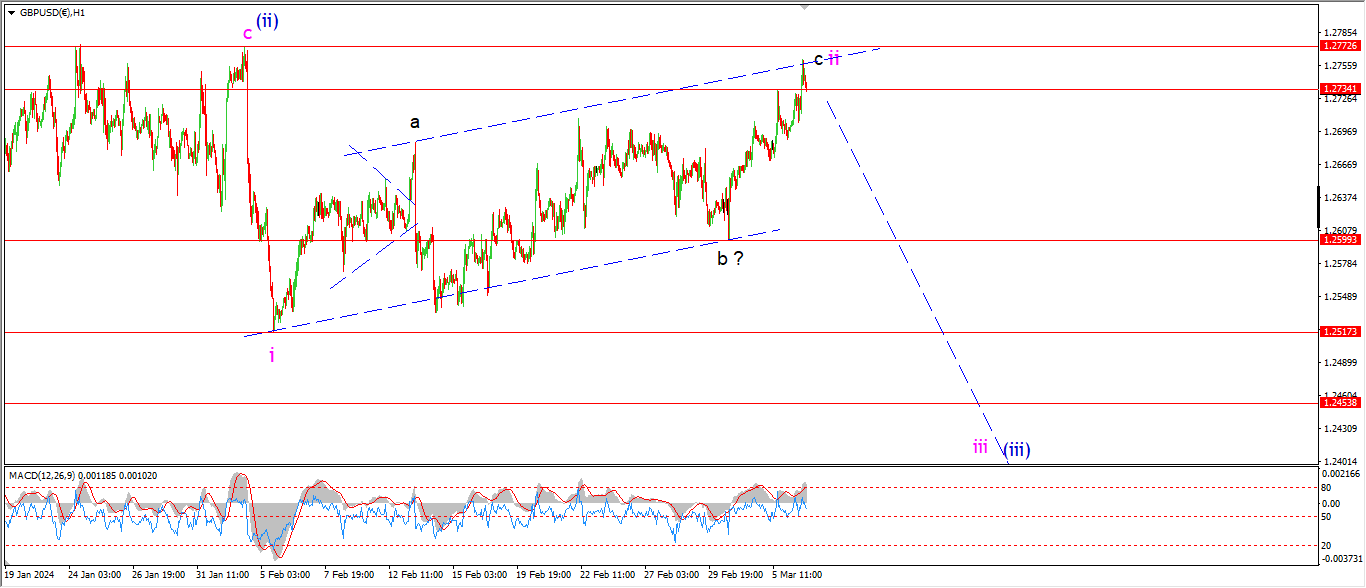The width and height of the screenshot is (1366, 588).
Task: Select the magenta 'iii' wave label
Action: pos(980,446)
